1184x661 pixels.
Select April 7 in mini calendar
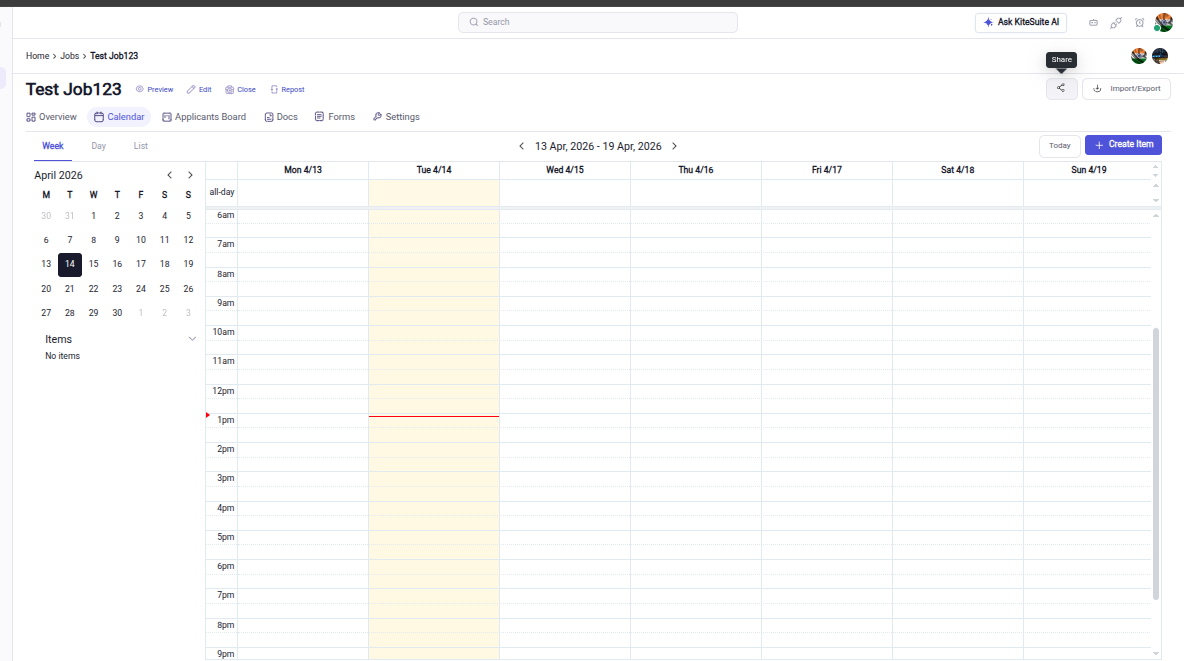point(69,240)
